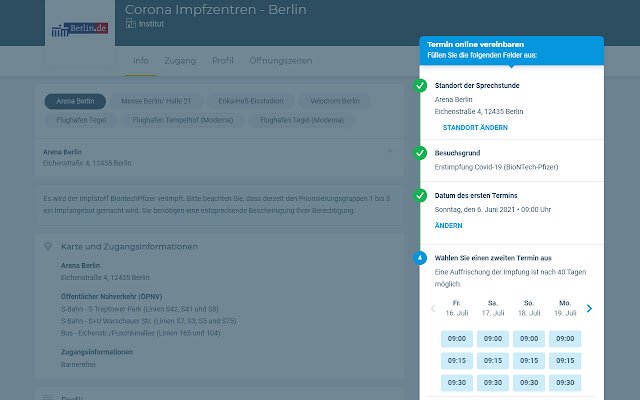
Task: Click the Institut building icon
Action: (131, 23)
